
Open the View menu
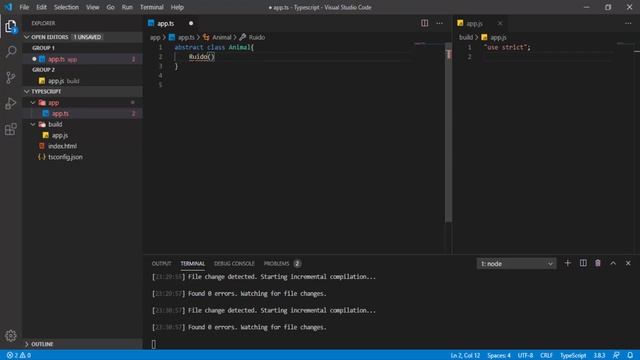pos(93,7)
